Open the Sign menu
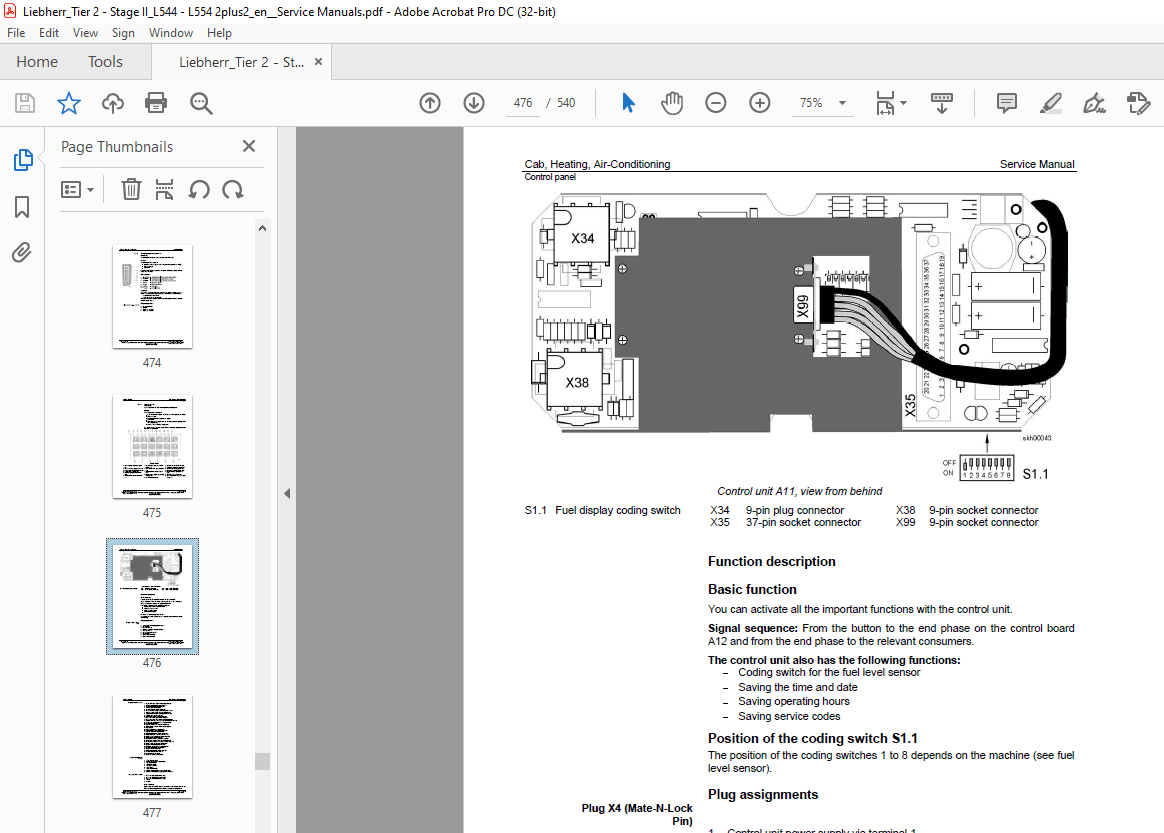This screenshot has width=1164, height=833. click(x=123, y=33)
